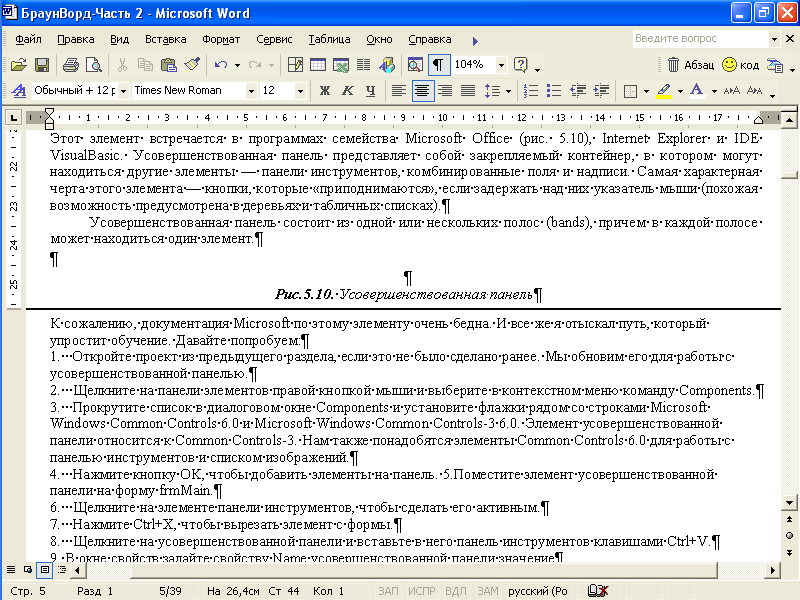Open the Формат menu
This screenshot has height=600, width=800.
coord(221,39)
